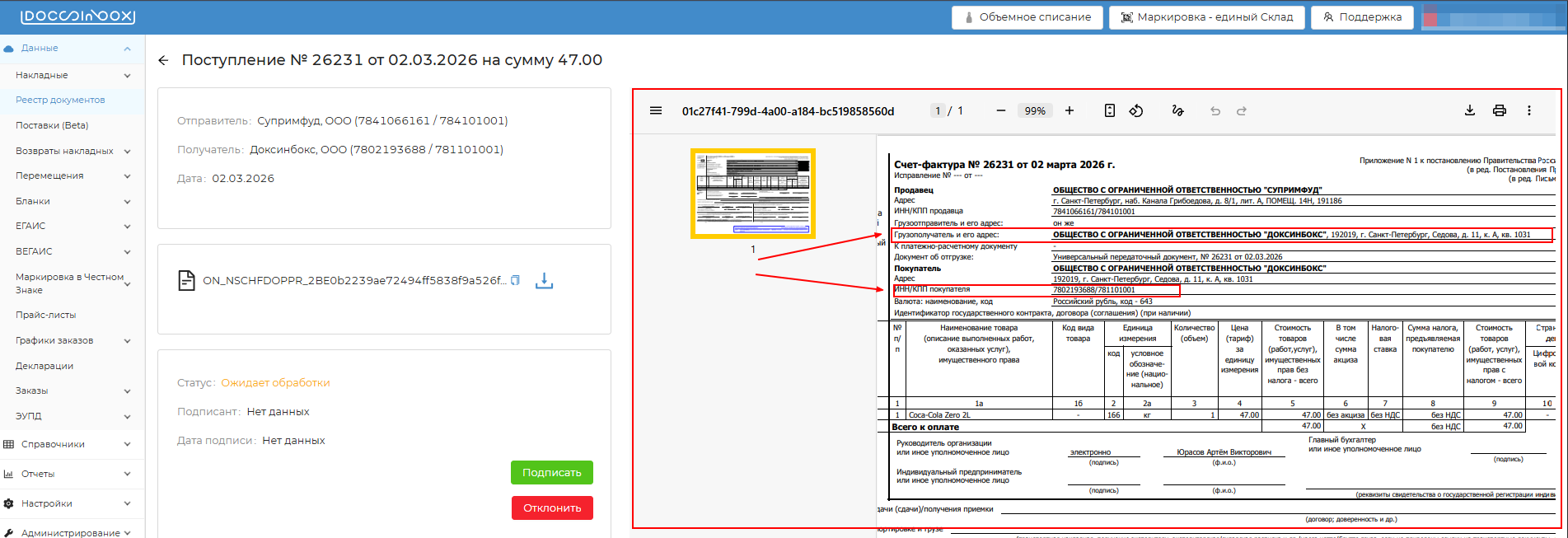Collapse the Данные sidebar group
The height and width of the screenshot is (538, 1568).
[x=127, y=49]
